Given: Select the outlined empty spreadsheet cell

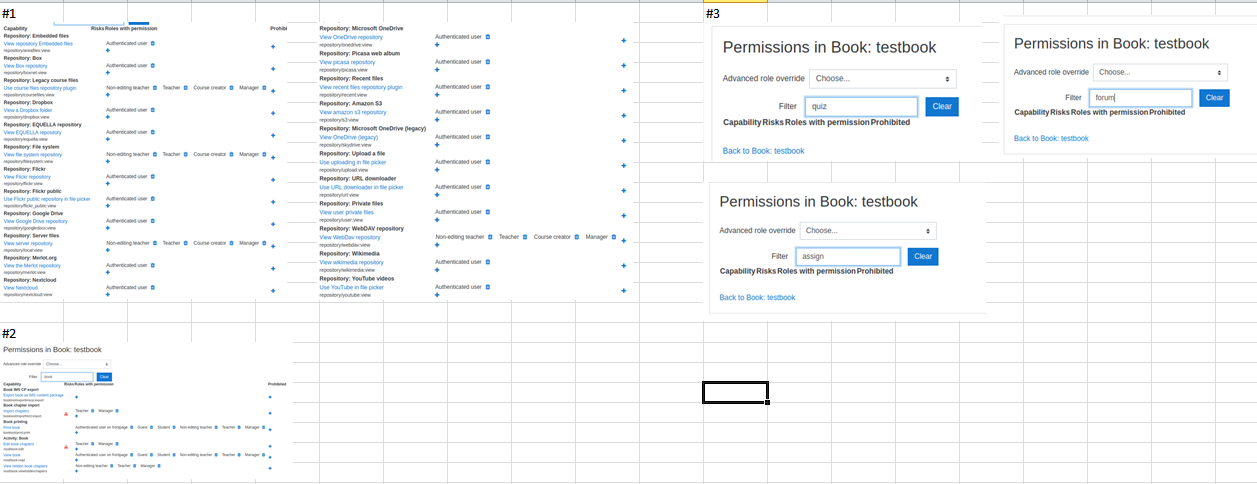Looking at the screenshot, I should click(735, 392).
